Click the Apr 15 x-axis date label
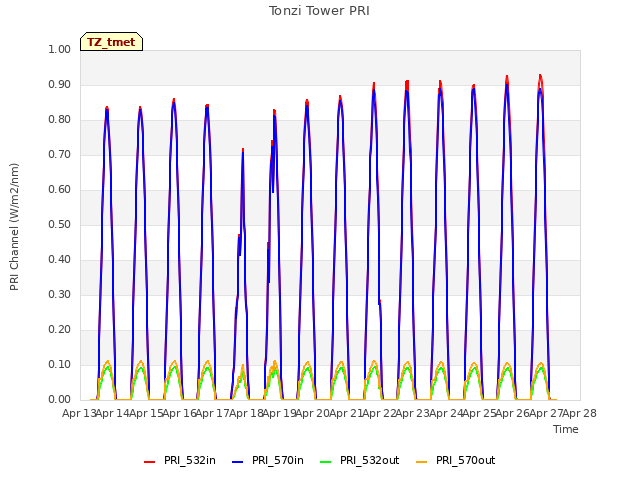Viewport: 640px width, 480px height. 146,413
